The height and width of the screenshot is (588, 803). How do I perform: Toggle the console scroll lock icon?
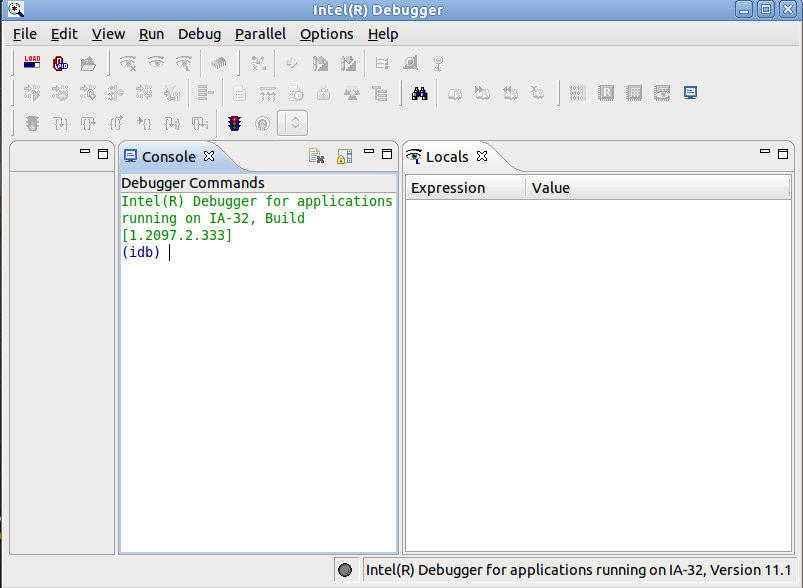pos(343,156)
